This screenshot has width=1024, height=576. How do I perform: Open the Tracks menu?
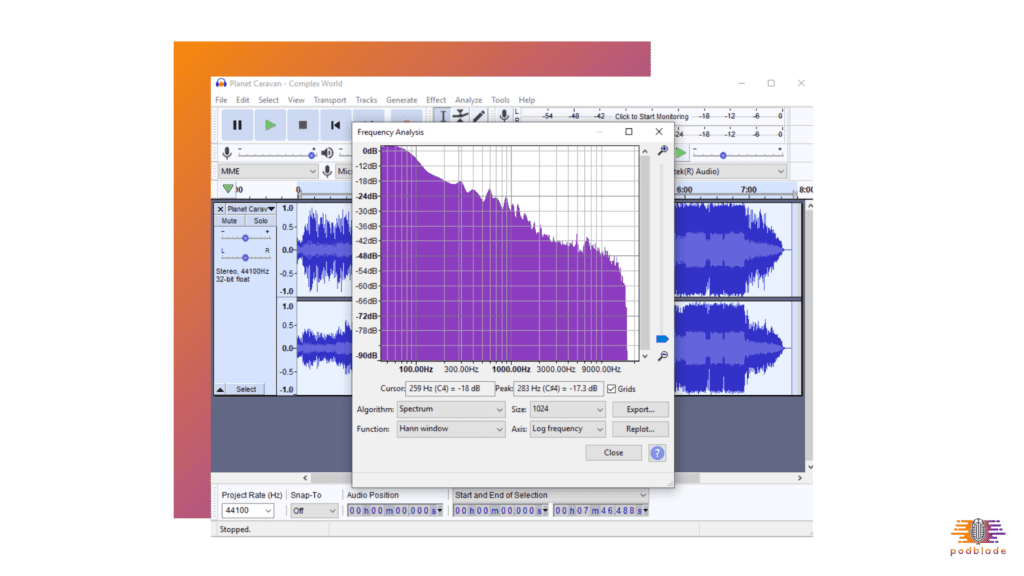pyautogui.click(x=366, y=100)
